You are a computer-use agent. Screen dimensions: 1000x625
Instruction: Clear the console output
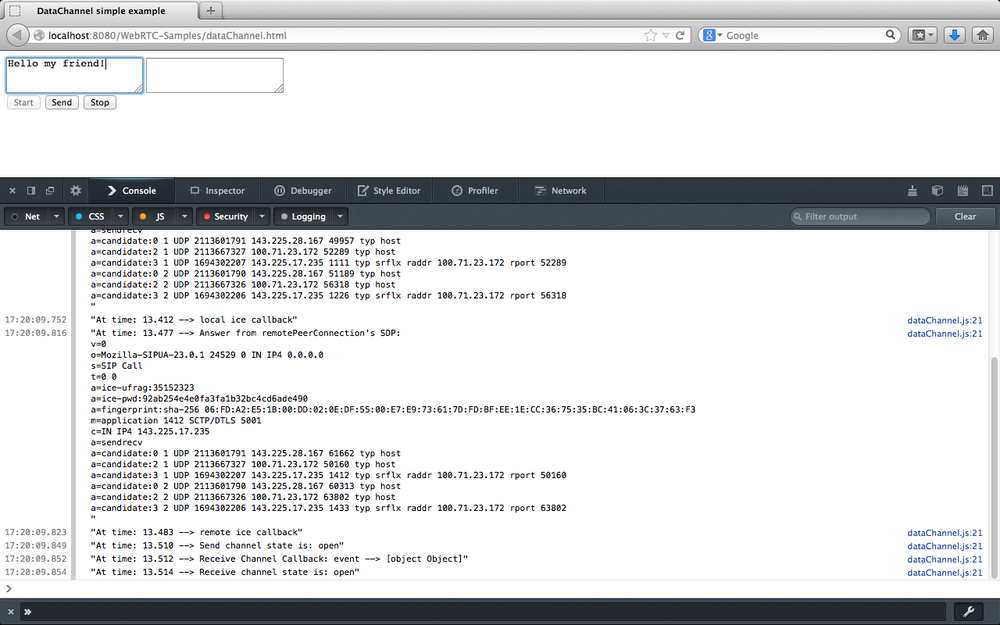964,216
